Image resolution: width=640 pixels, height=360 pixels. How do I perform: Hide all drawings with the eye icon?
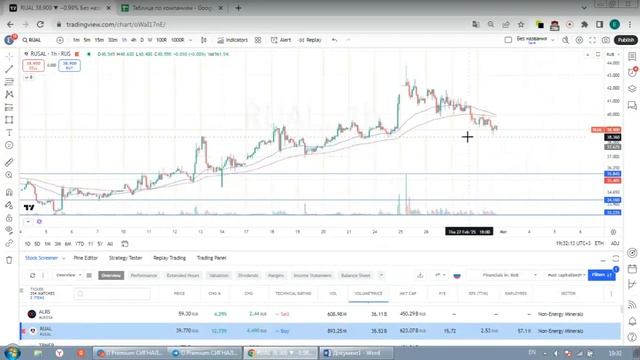click(9, 231)
